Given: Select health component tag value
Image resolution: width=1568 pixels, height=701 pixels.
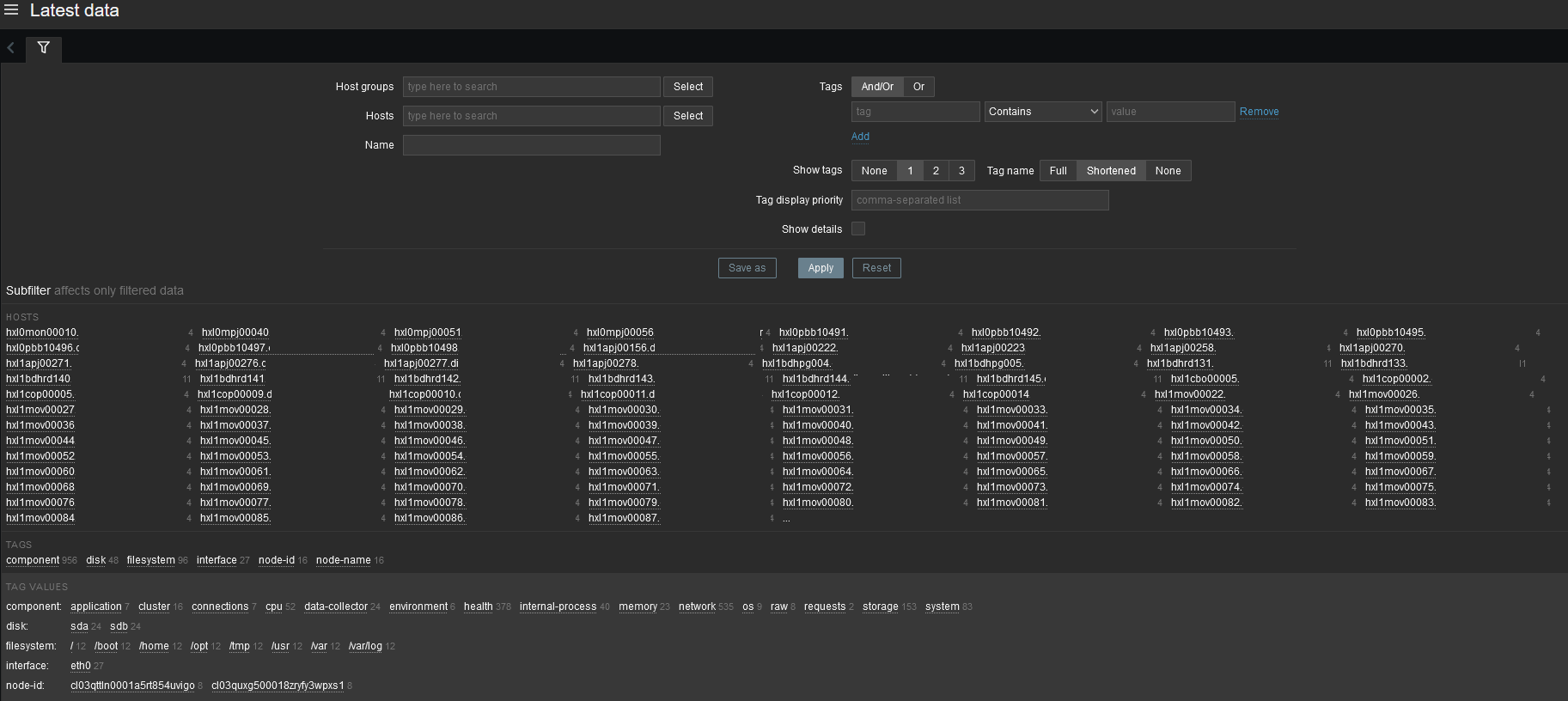Looking at the screenshot, I should coord(478,607).
